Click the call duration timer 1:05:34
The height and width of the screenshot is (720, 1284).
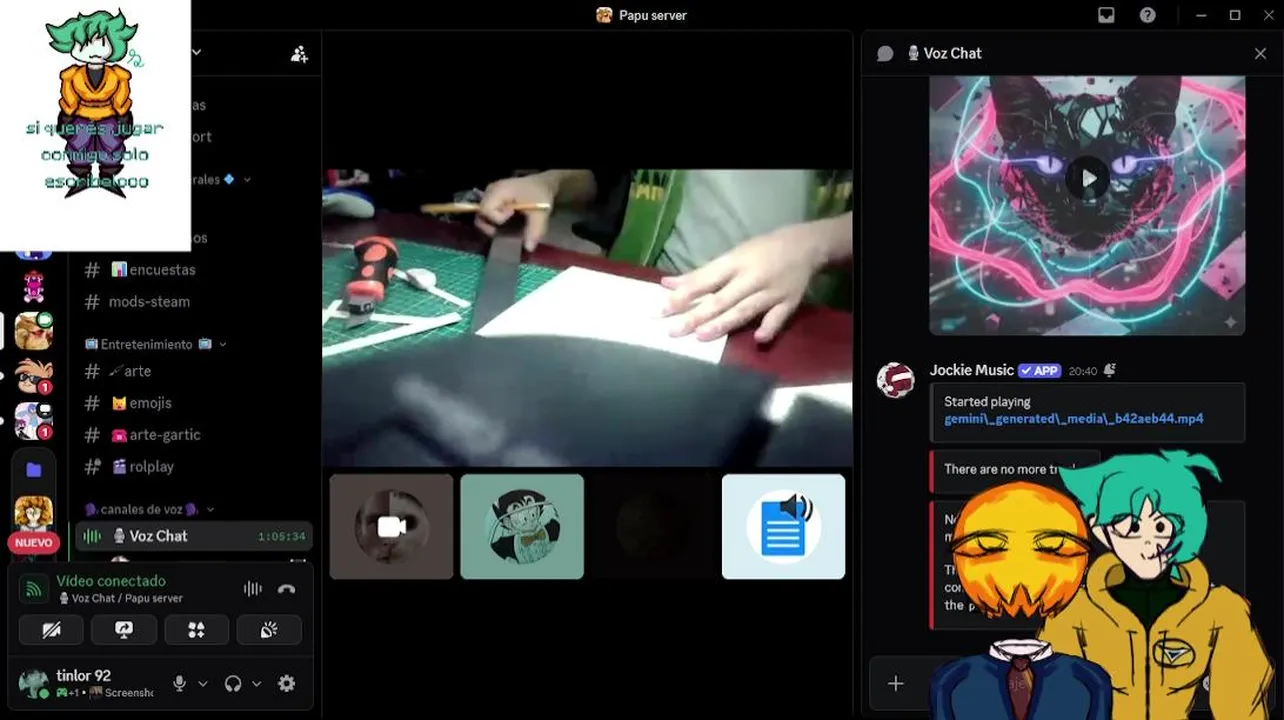tap(281, 537)
